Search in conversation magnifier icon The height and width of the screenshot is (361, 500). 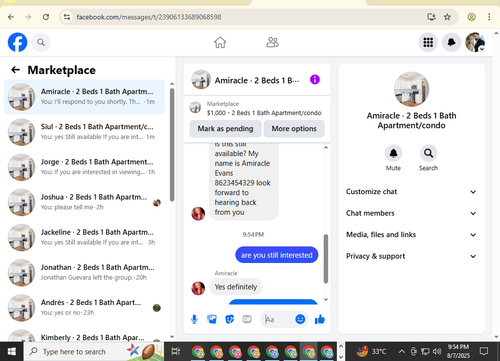click(x=428, y=153)
